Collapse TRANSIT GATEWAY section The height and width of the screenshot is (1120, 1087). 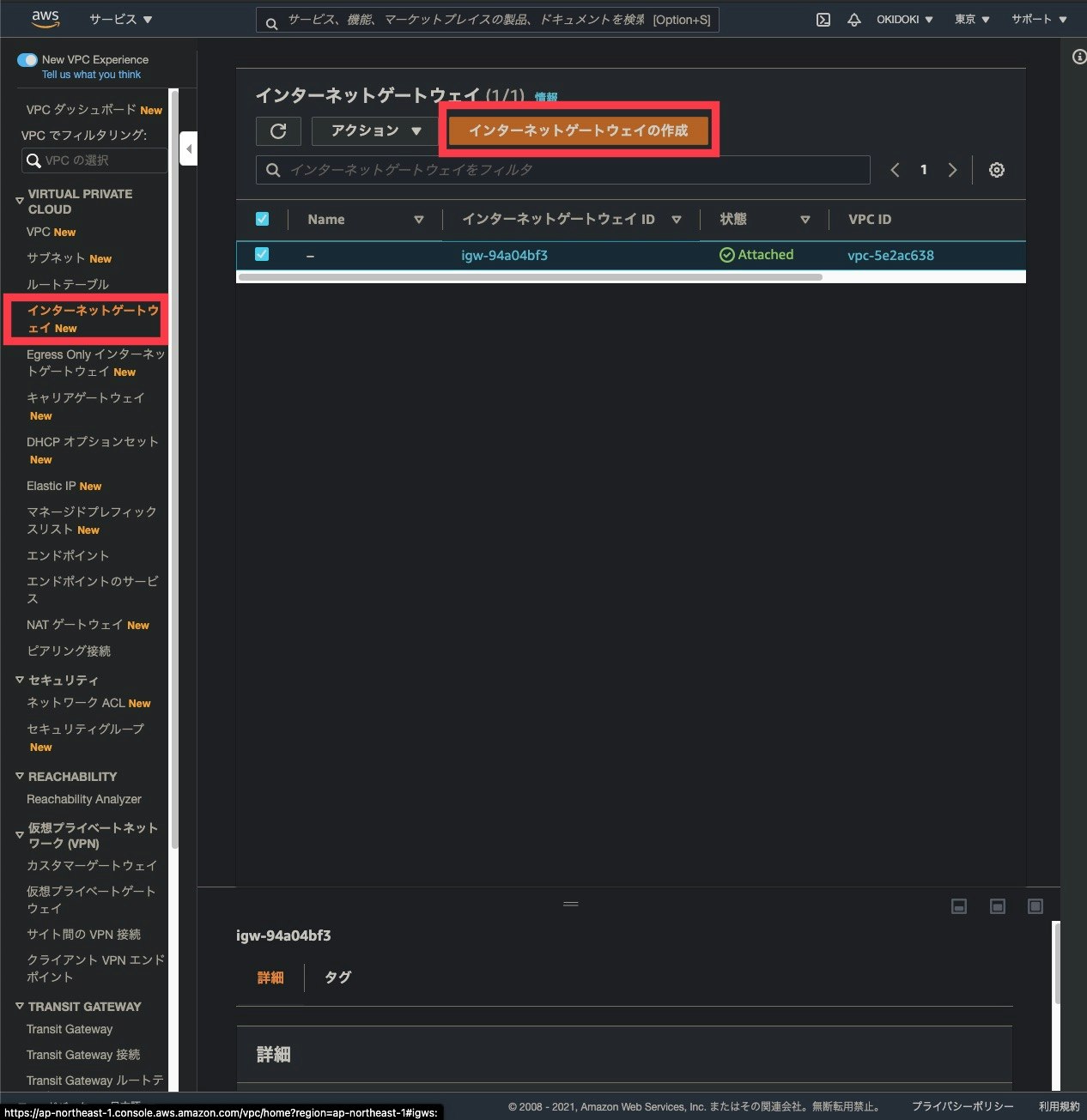pyautogui.click(x=20, y=1006)
